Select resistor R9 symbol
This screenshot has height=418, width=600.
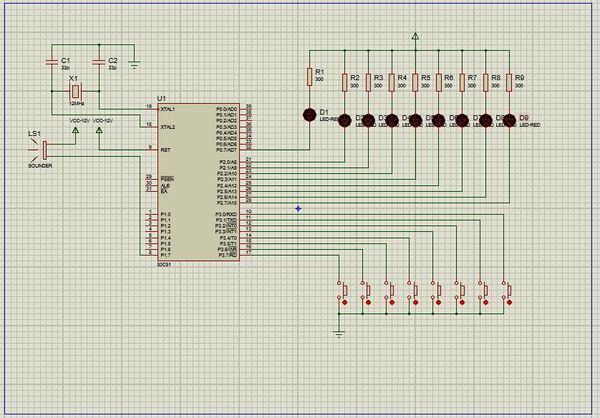click(509, 83)
